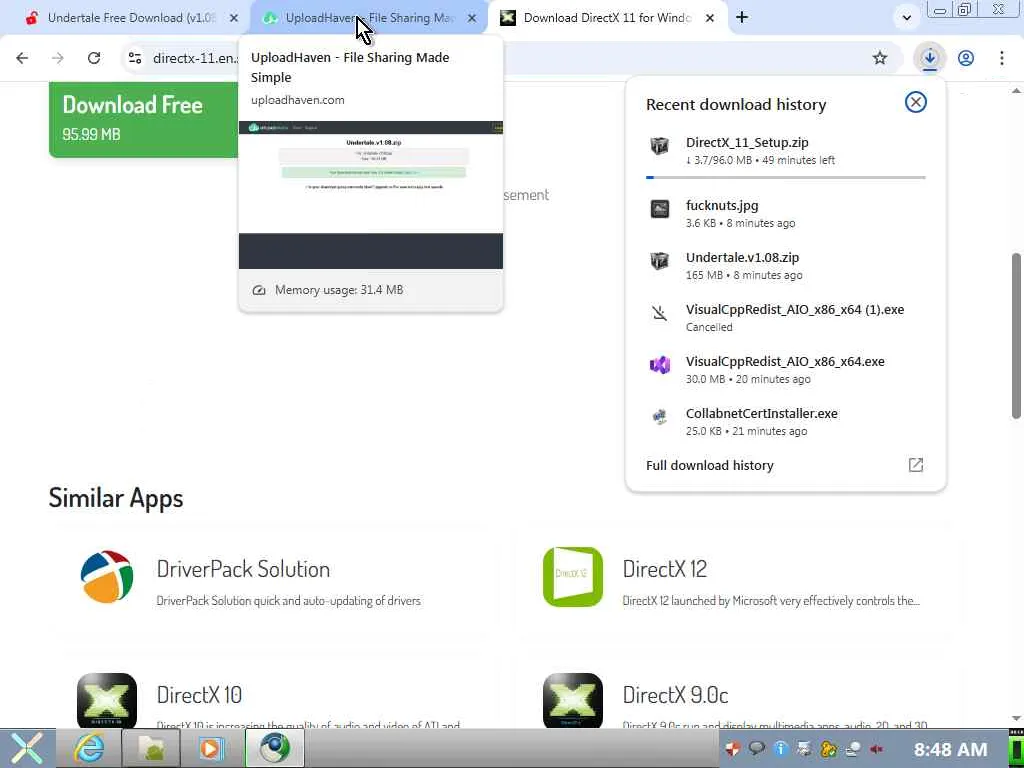Screen dimensions: 1024x768
Task: Select the Download DirectX 11 for Windows tab
Action: pyautogui.click(x=607, y=18)
